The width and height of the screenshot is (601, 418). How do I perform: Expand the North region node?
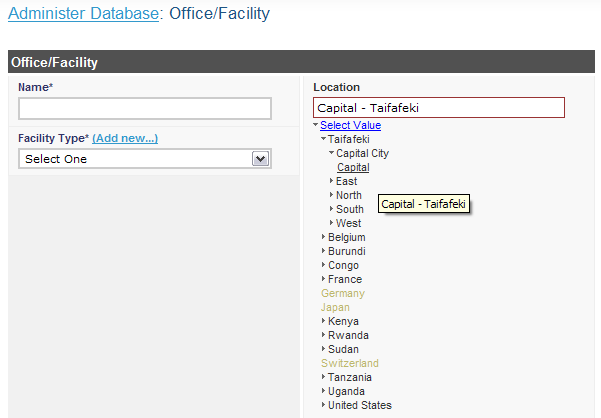(x=331, y=195)
